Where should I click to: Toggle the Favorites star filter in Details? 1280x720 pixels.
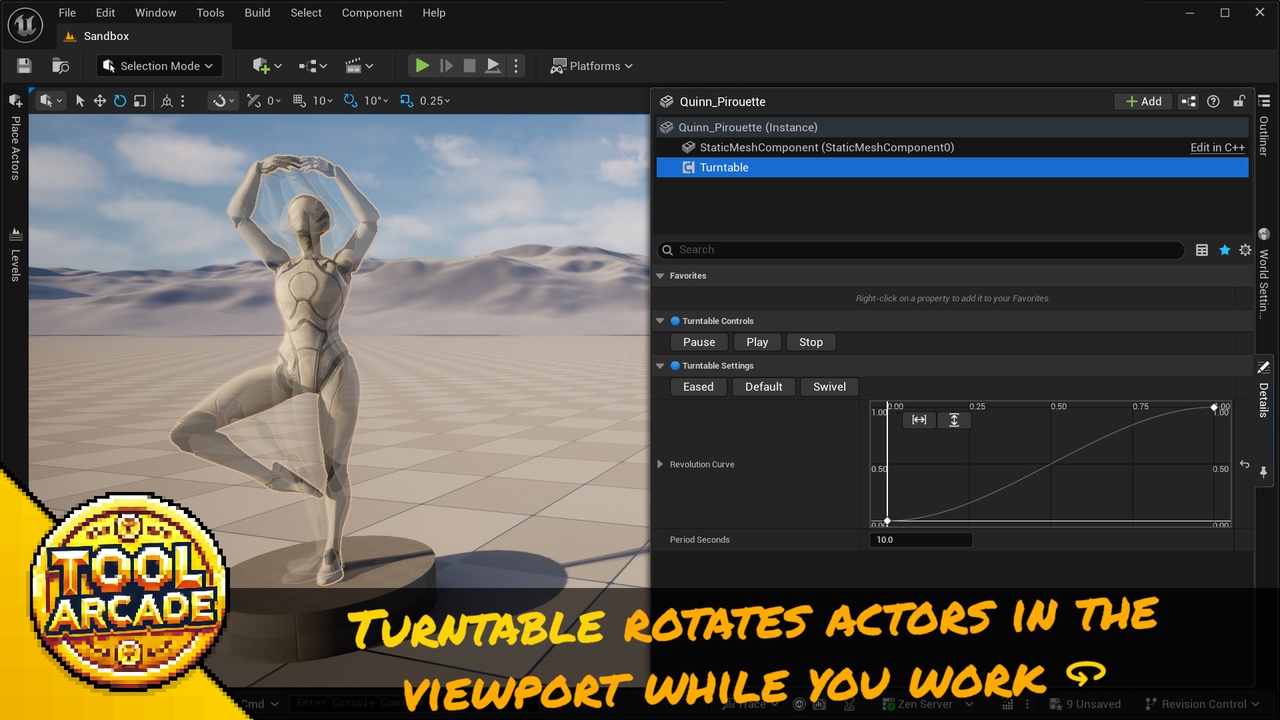click(1224, 250)
